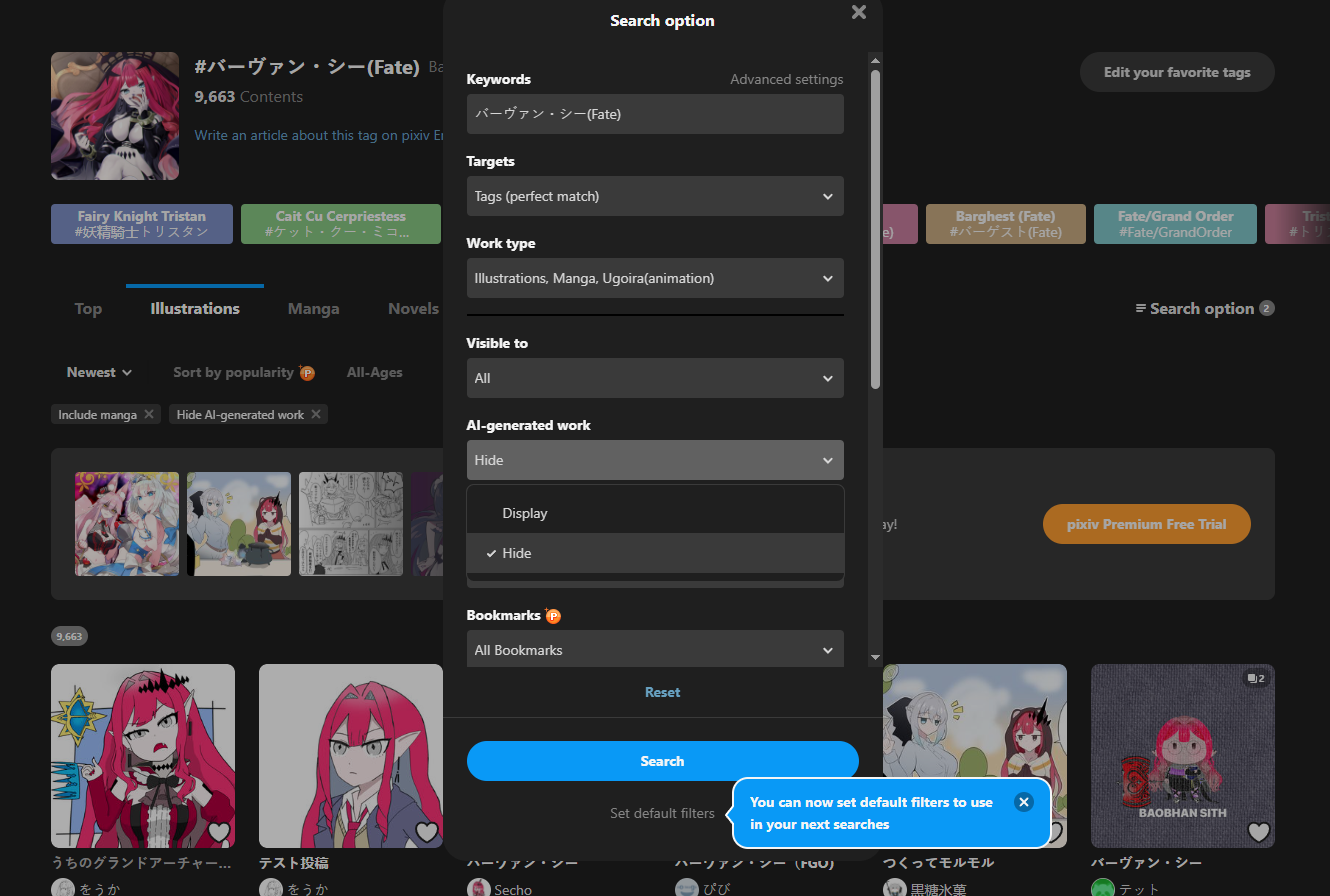
Task: Collapse the AI-generated work dropdown
Action: [655, 460]
